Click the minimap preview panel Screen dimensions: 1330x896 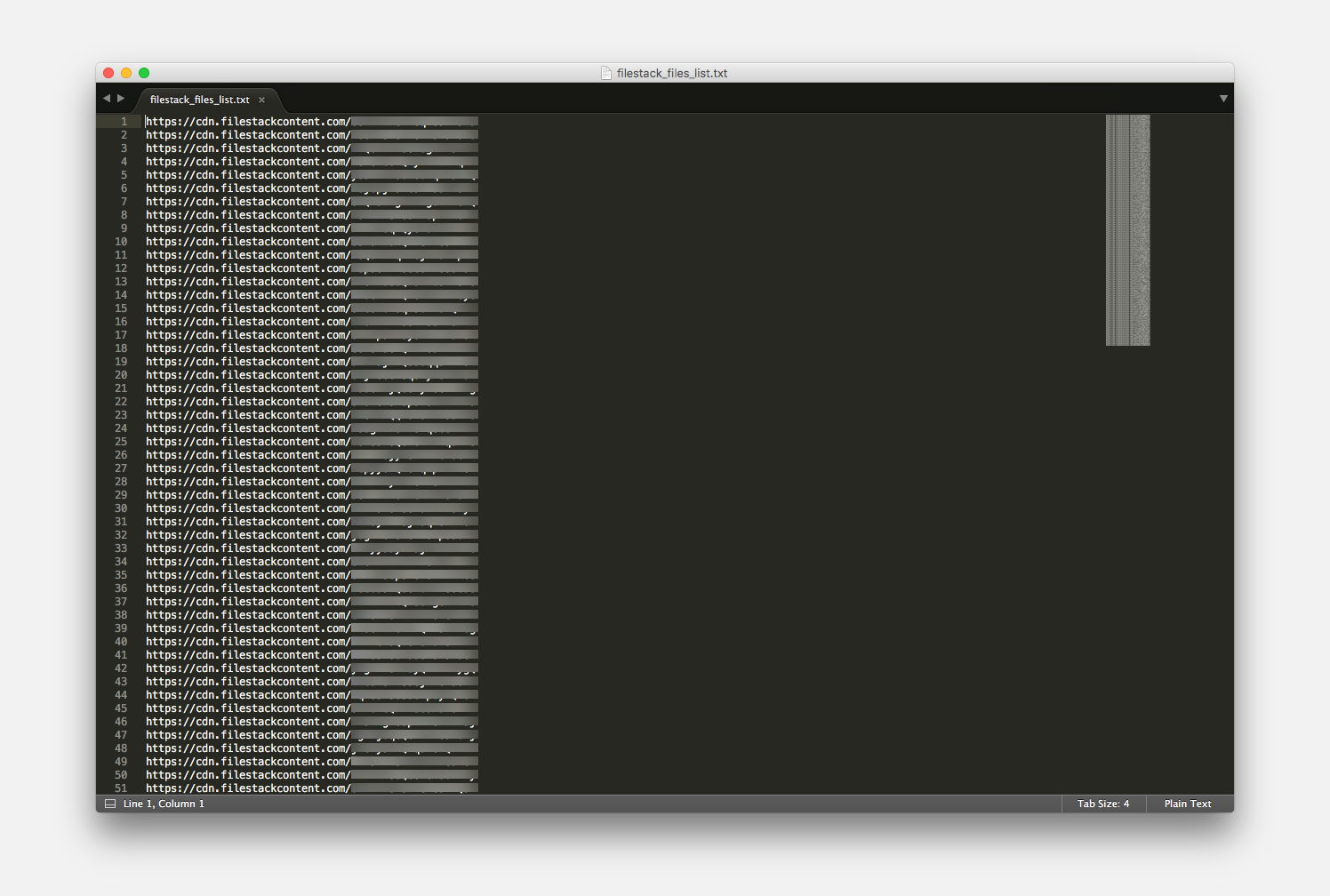click(x=1126, y=229)
